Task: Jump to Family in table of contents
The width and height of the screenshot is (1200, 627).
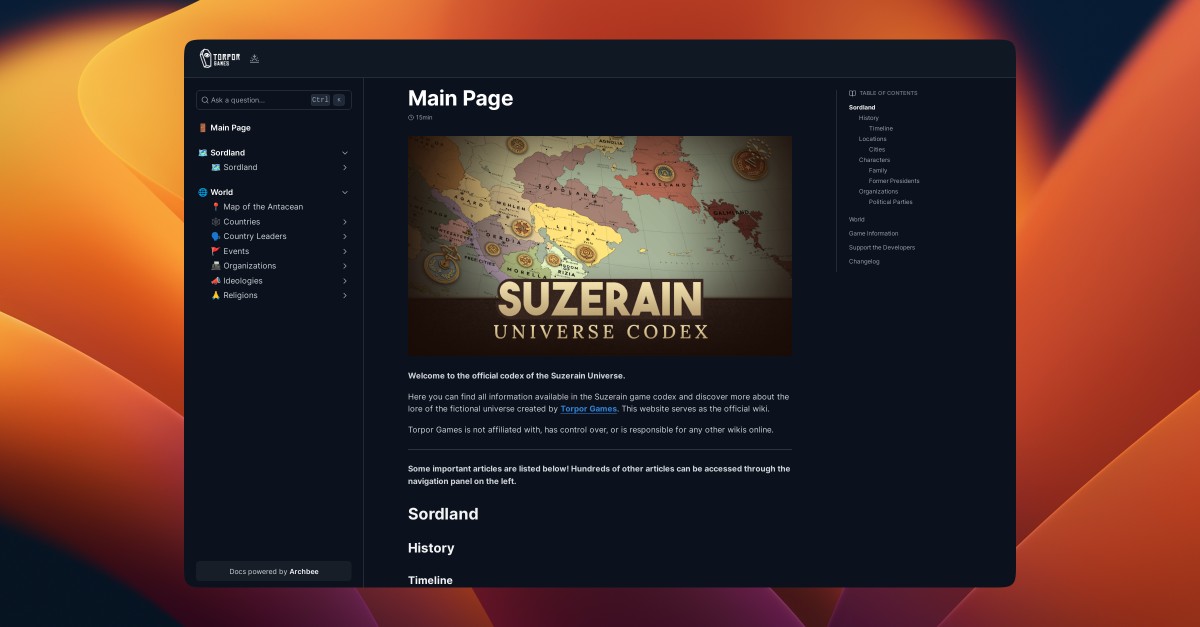Action: (878, 170)
